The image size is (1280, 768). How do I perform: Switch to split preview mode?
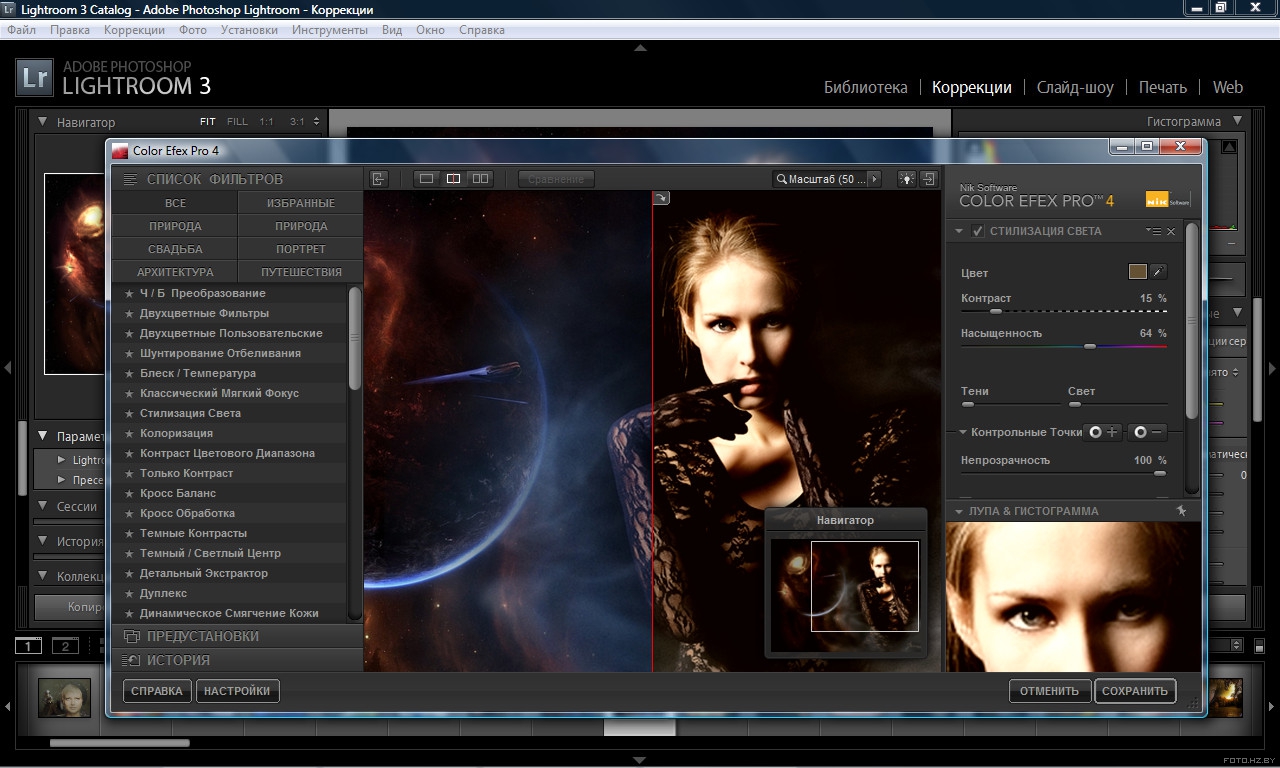tap(453, 179)
